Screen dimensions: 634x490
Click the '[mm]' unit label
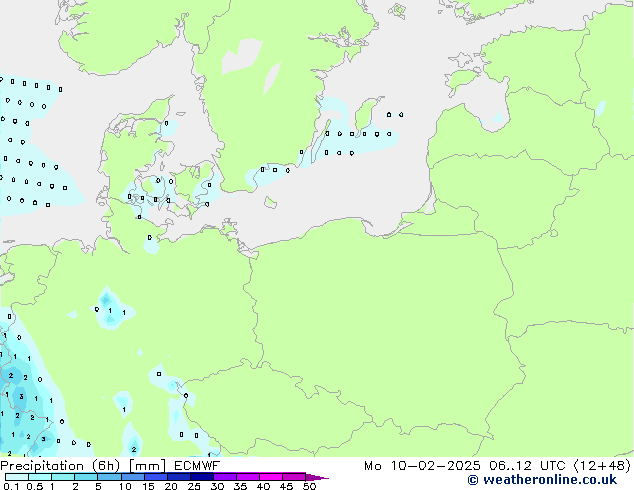pyautogui.click(x=147, y=466)
